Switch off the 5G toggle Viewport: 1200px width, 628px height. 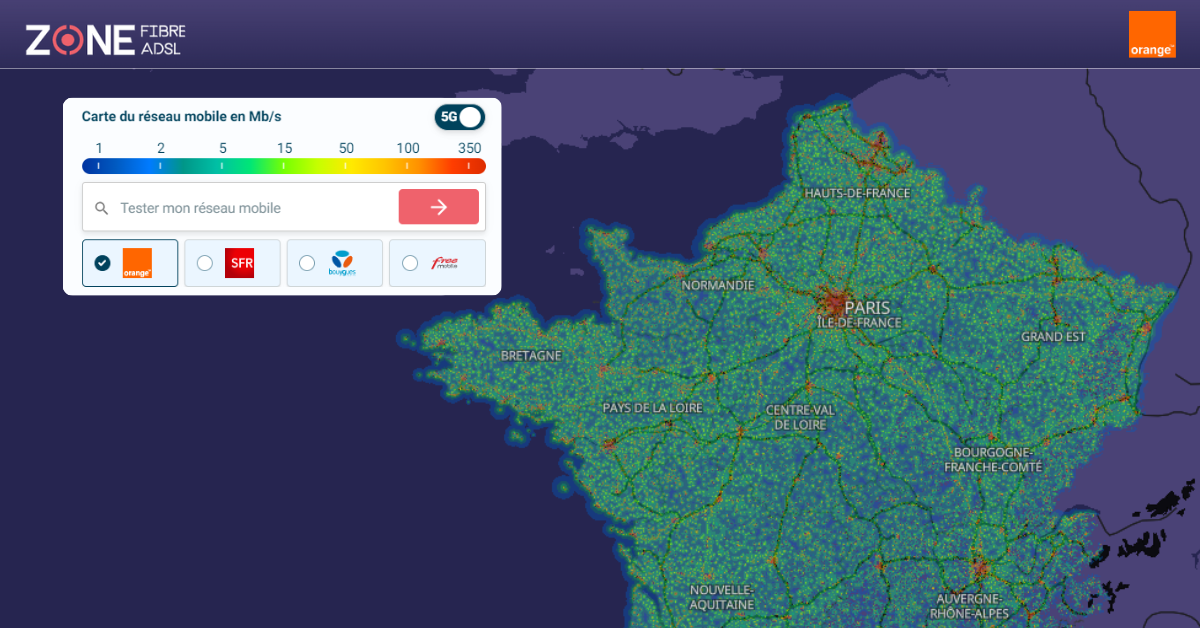pos(459,117)
